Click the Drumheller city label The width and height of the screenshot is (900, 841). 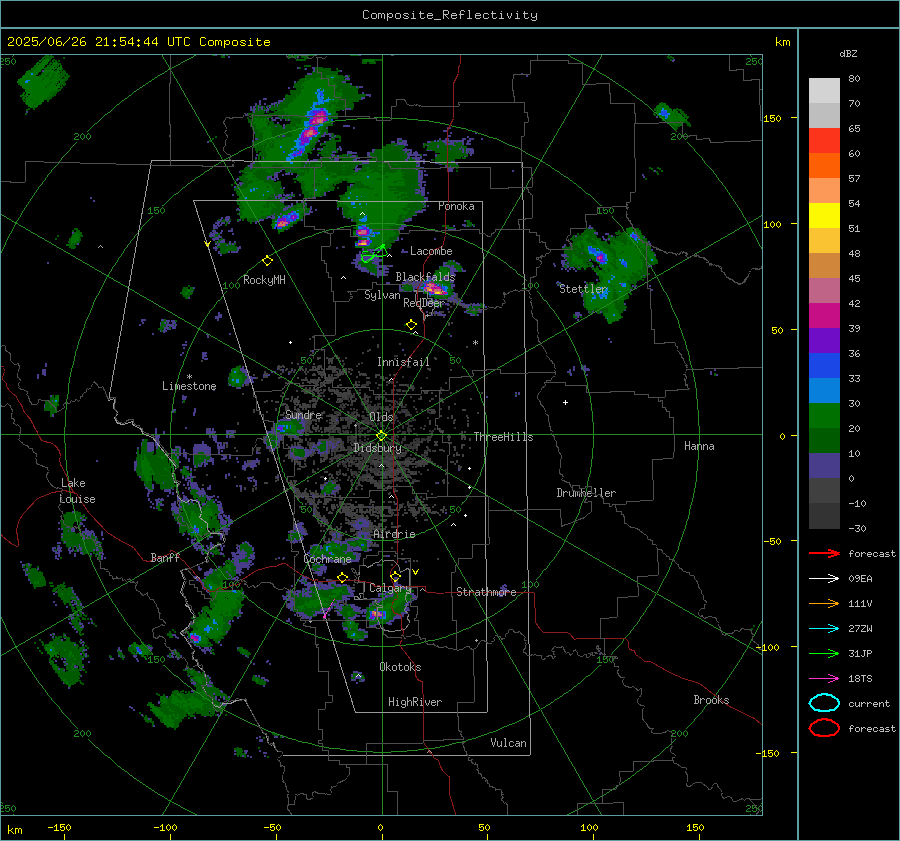click(586, 493)
